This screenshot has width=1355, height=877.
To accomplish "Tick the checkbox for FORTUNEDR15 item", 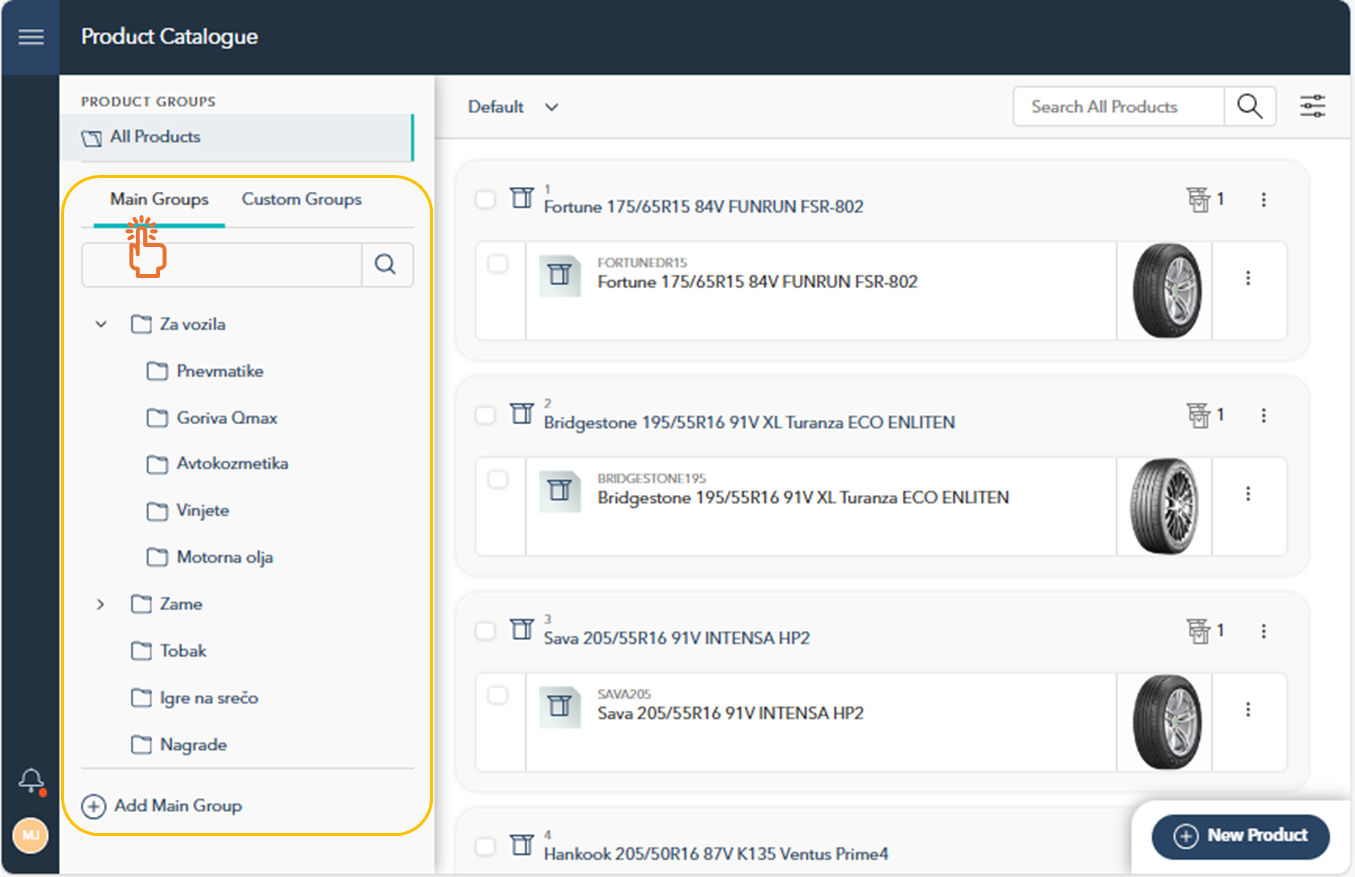I will pyautogui.click(x=497, y=264).
